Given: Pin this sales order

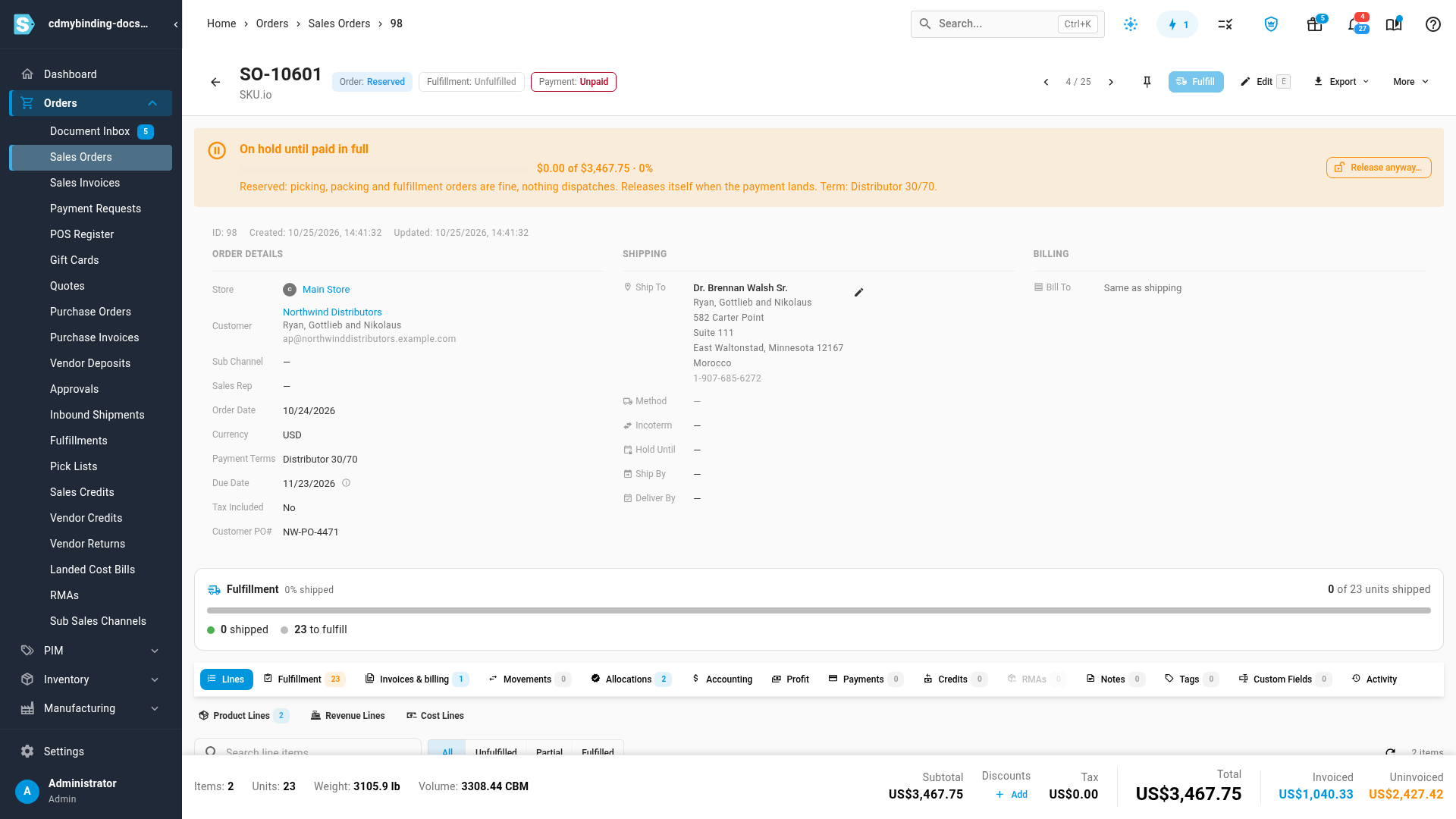Looking at the screenshot, I should click(1147, 82).
